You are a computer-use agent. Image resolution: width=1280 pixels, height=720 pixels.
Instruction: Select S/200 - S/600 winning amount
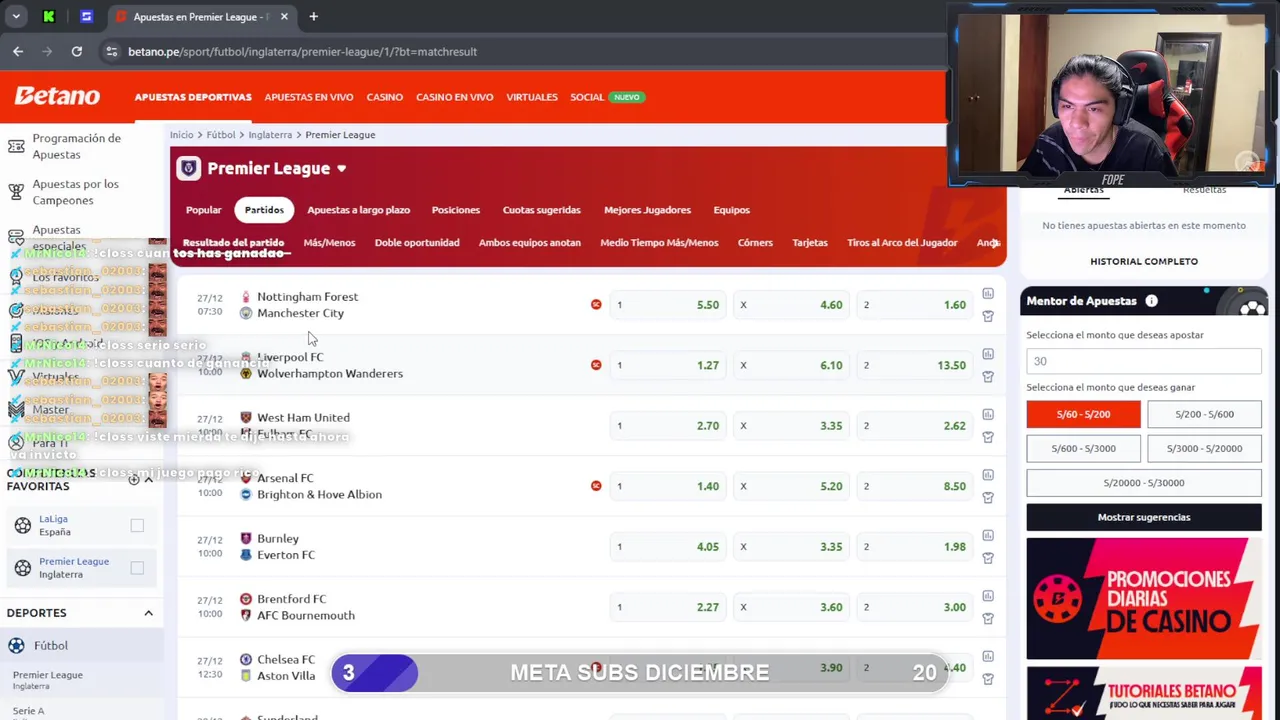pyautogui.click(x=1204, y=414)
